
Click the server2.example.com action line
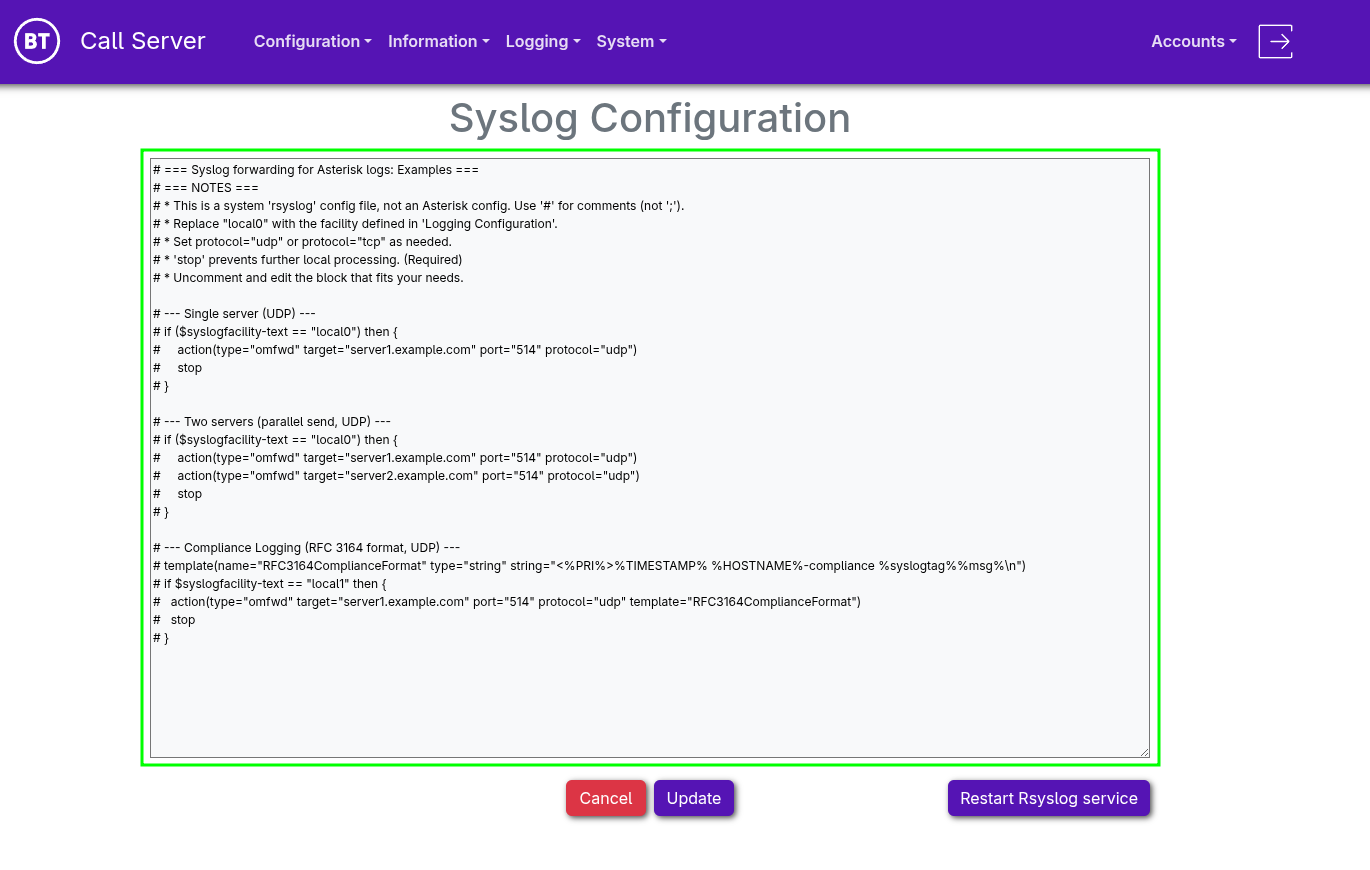[x=396, y=476]
